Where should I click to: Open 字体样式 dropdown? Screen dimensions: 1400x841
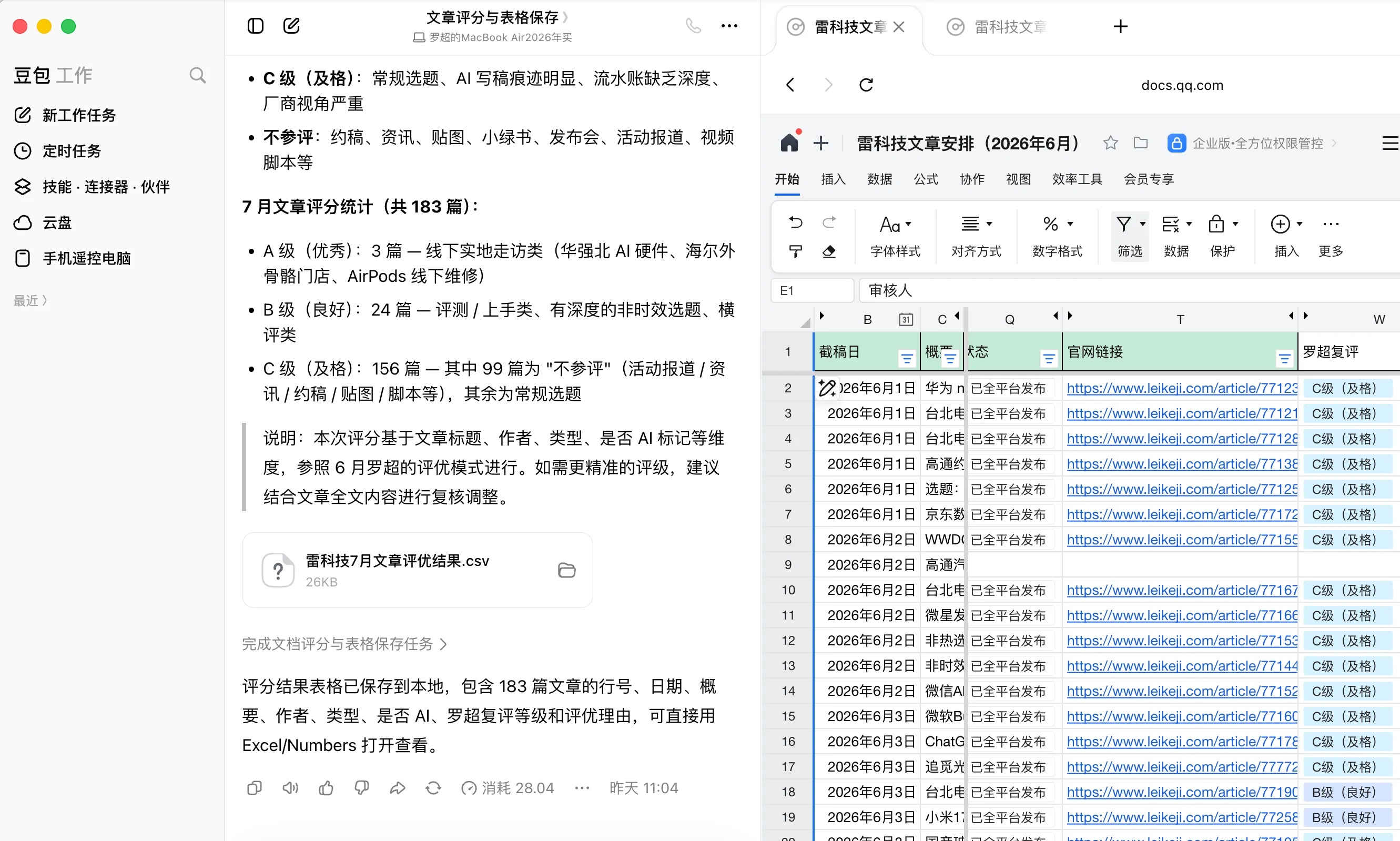point(895,236)
